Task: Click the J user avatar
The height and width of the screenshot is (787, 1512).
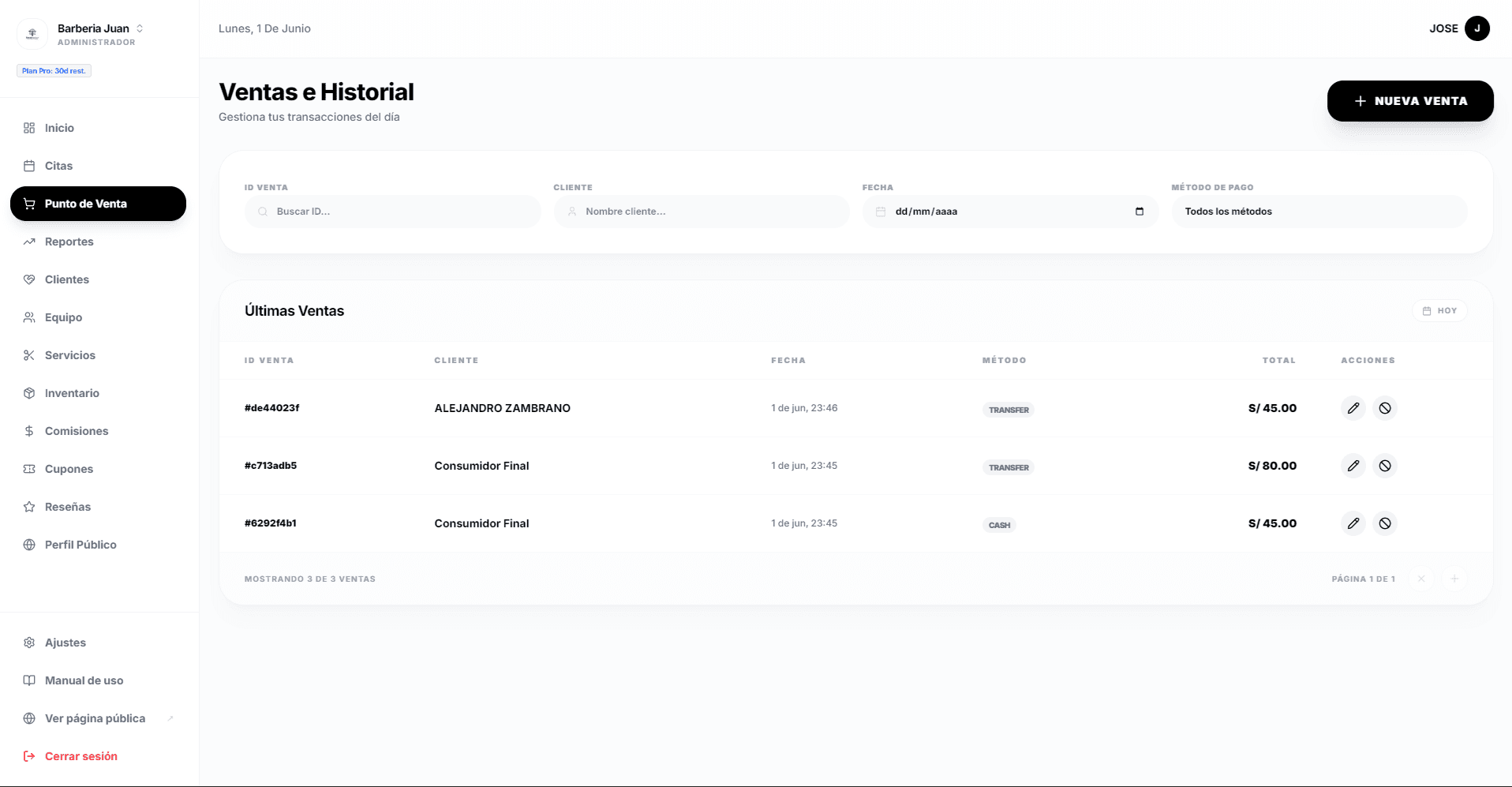Action: tap(1477, 28)
